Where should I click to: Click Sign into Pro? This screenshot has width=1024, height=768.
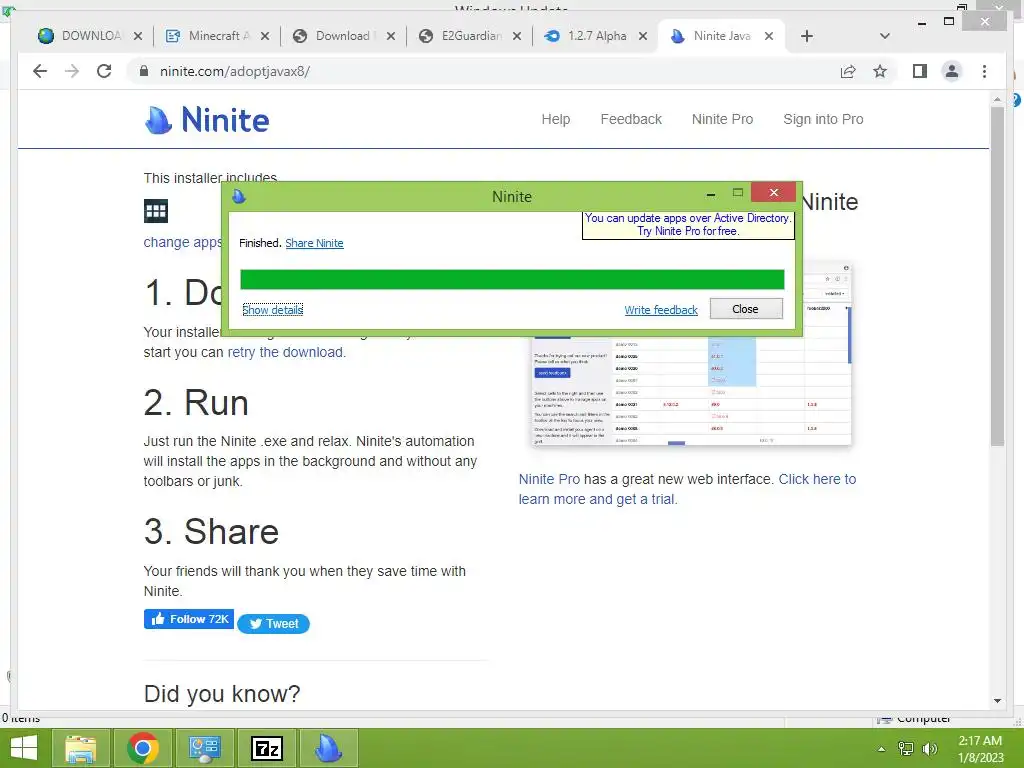pyautogui.click(x=823, y=119)
